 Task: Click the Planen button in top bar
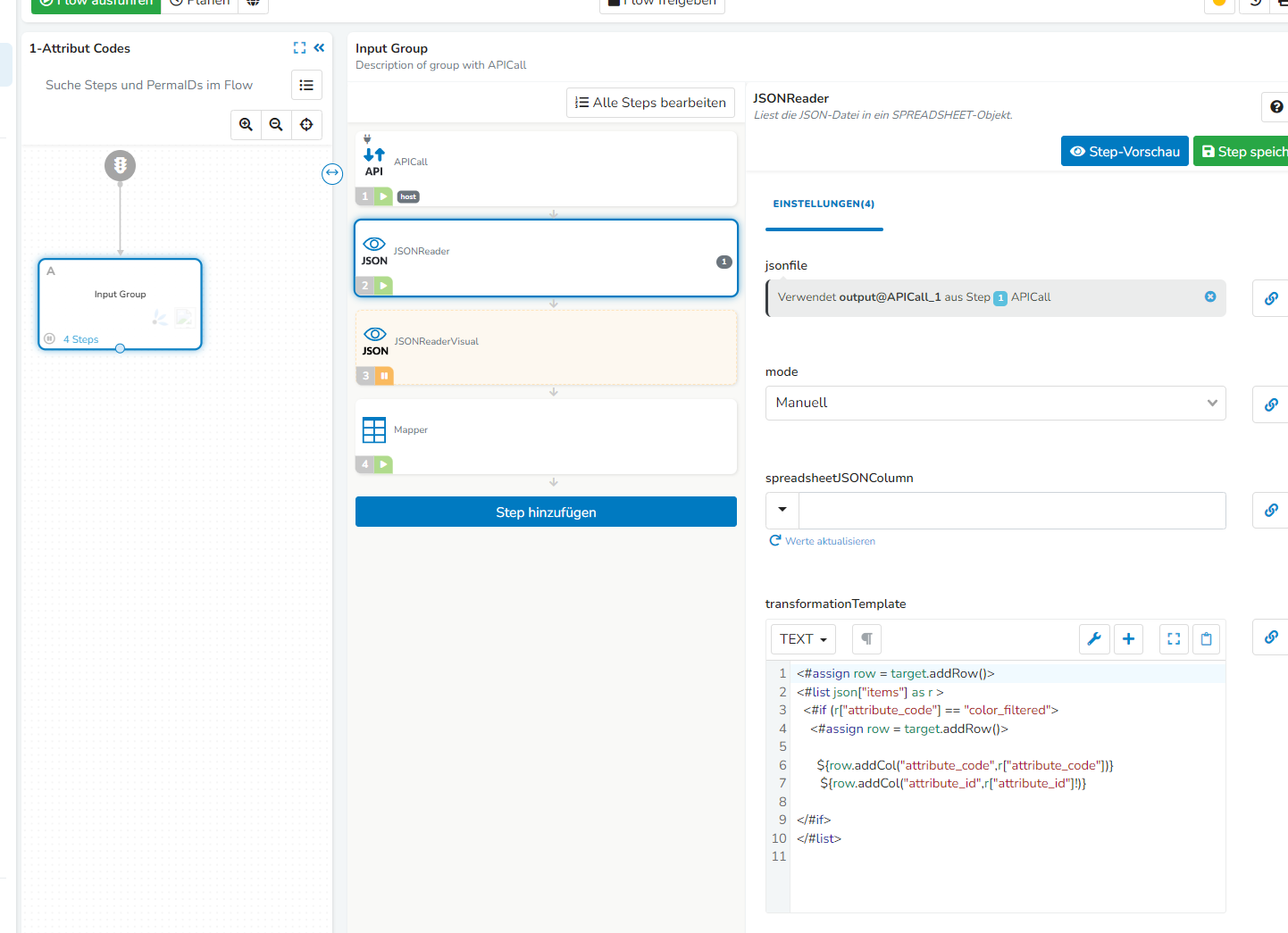199,3
